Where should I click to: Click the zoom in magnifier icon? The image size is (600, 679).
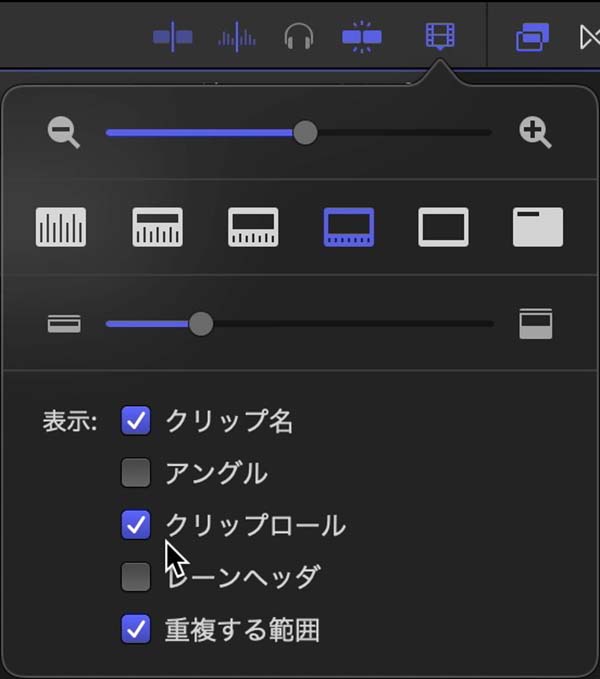click(x=535, y=132)
